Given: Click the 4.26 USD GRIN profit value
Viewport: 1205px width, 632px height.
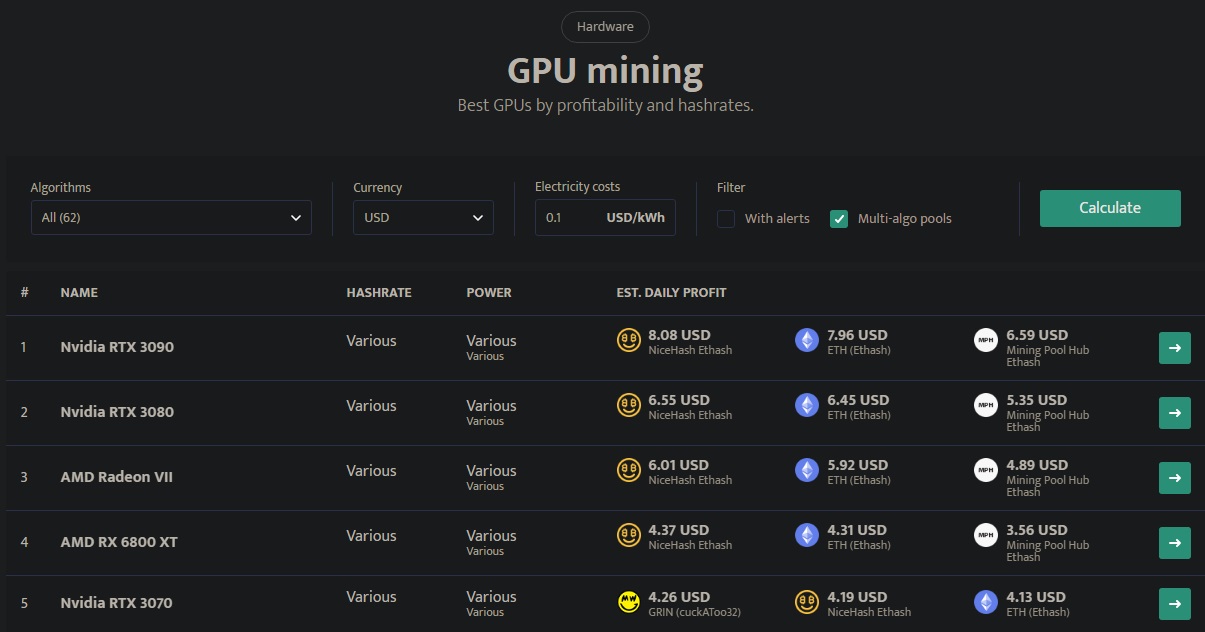Looking at the screenshot, I should coord(679,597).
